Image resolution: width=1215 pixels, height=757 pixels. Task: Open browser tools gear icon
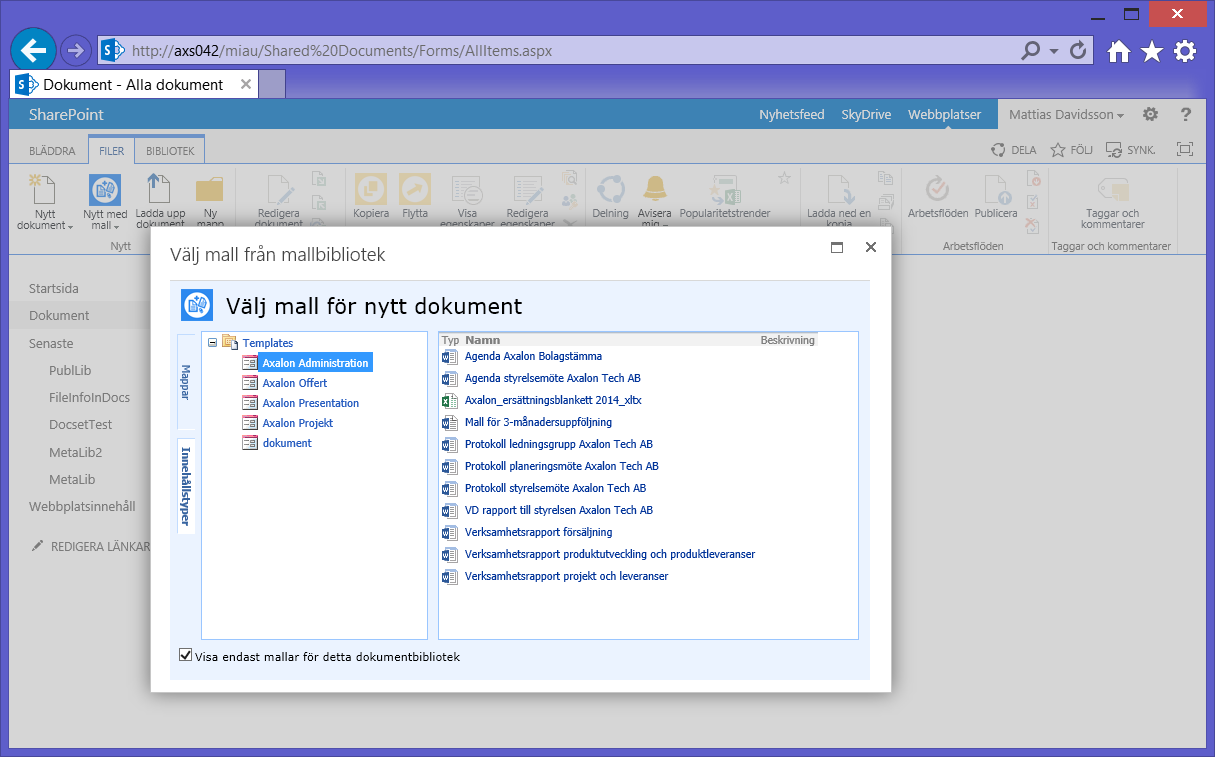1185,51
